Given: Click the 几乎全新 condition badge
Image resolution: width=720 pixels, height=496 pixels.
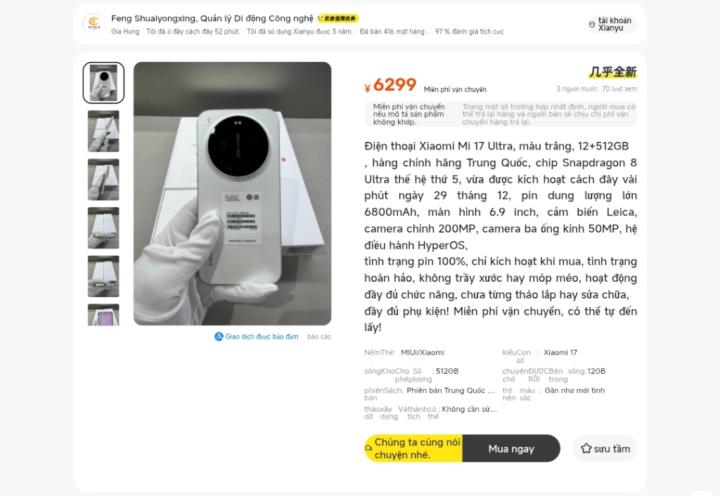Looking at the screenshot, I should click(613, 72).
